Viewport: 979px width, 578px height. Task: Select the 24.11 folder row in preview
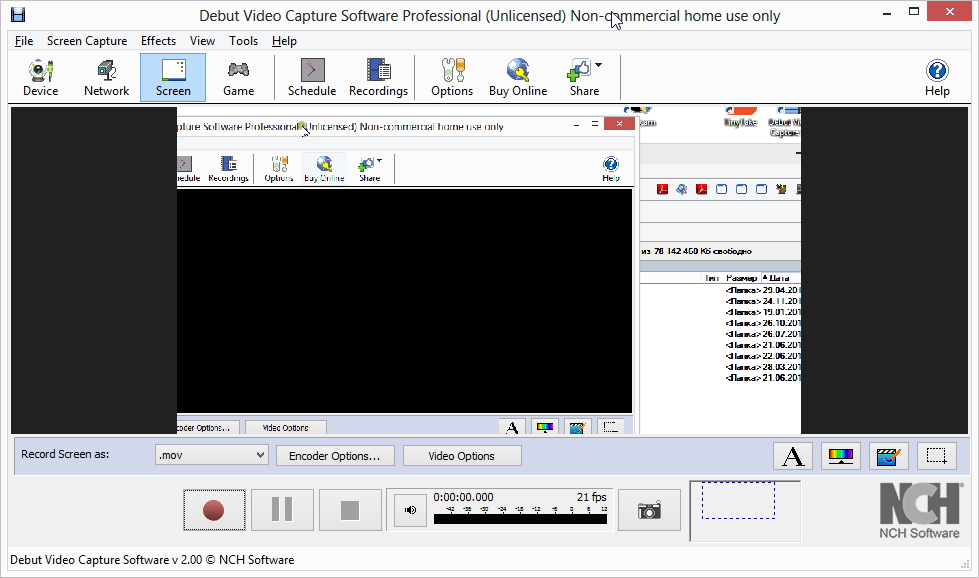pos(762,301)
